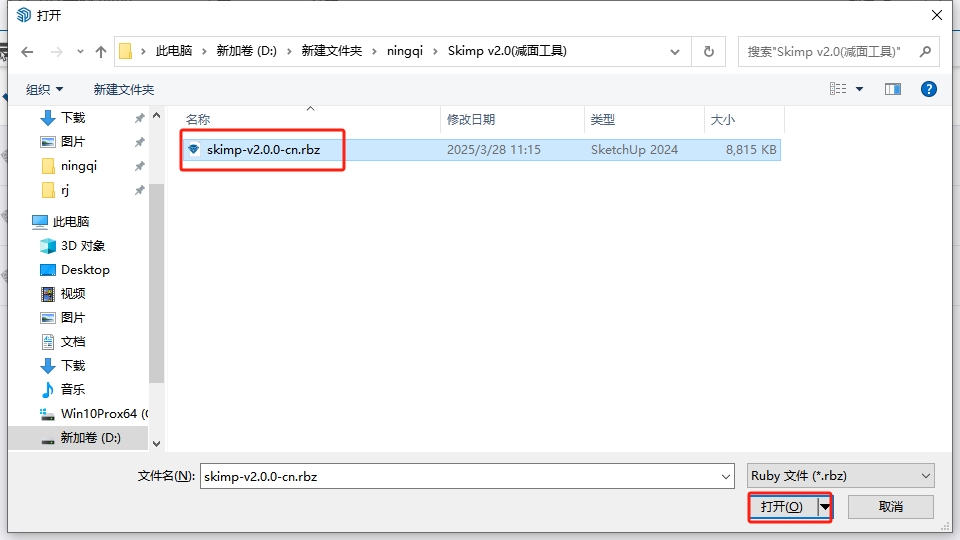
Task: Open Win10Prox64 drive in sidebar
Action: click(x=93, y=413)
